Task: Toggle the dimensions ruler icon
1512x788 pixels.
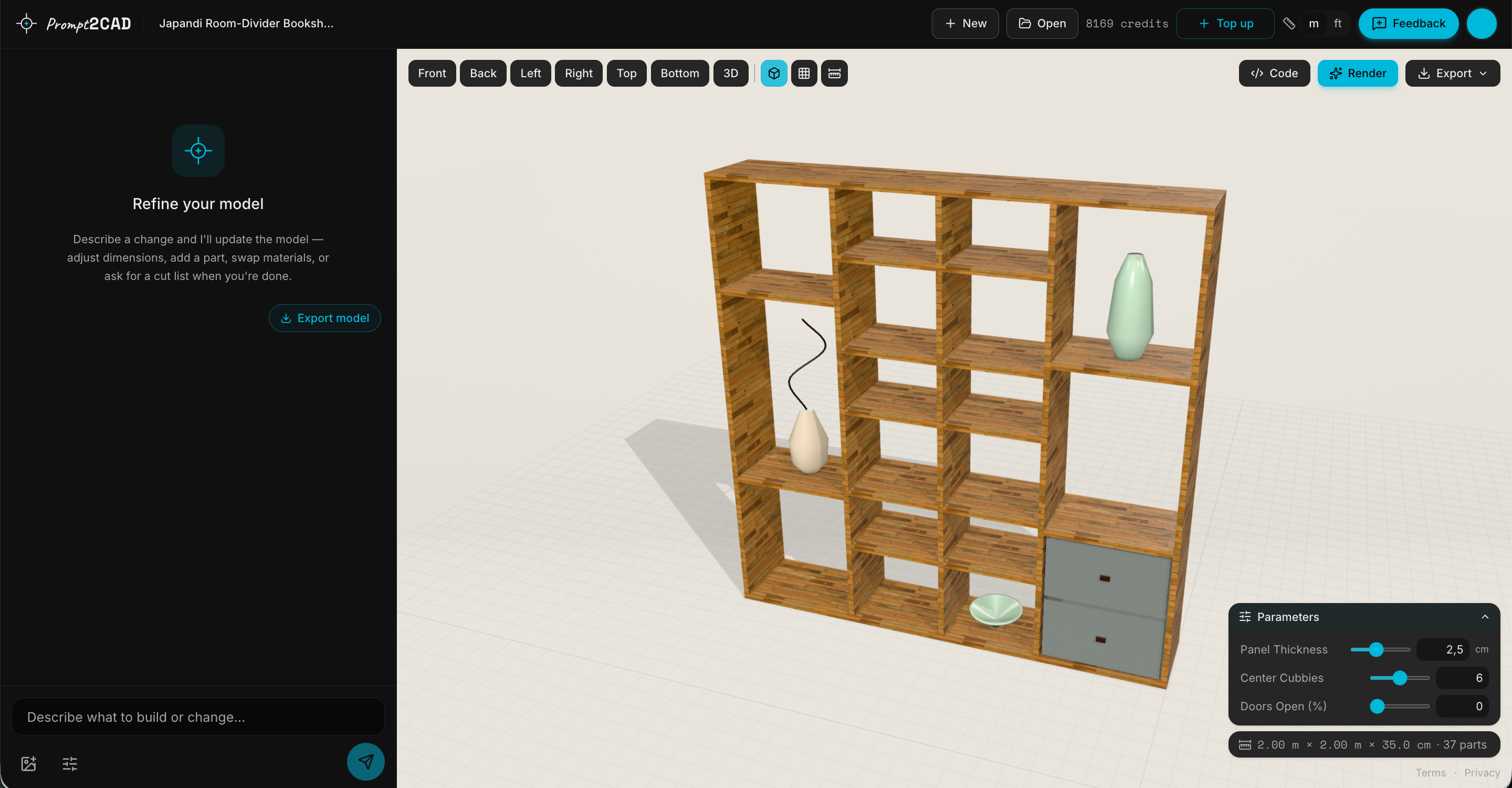Action: click(834, 74)
